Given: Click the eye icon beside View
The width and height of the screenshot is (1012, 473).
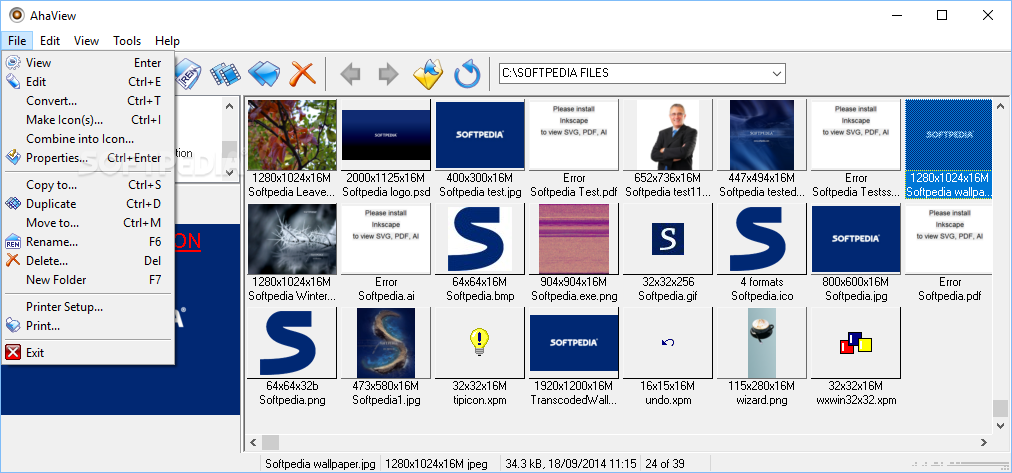Looking at the screenshot, I should (x=13, y=63).
